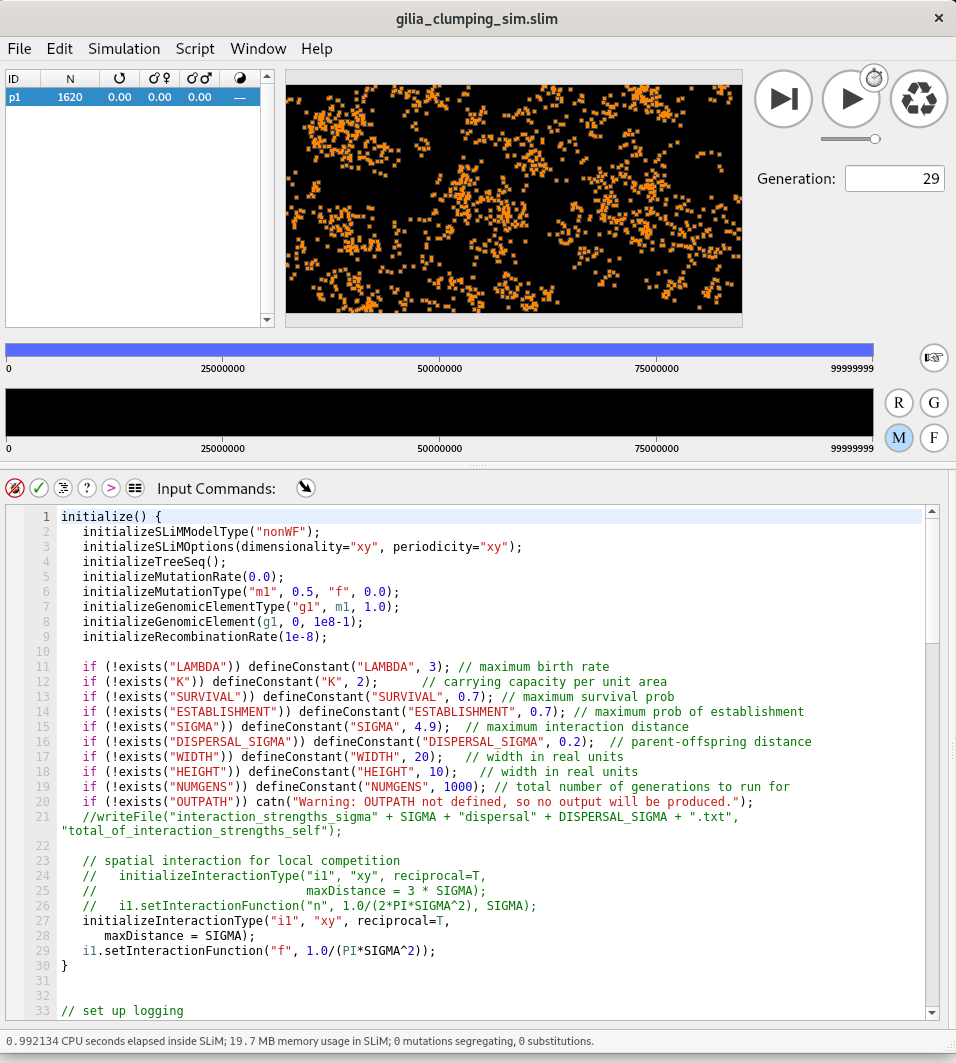Click the execute arrow beside Input Commands
Viewport: 956px width, 1063px height.
[306, 488]
